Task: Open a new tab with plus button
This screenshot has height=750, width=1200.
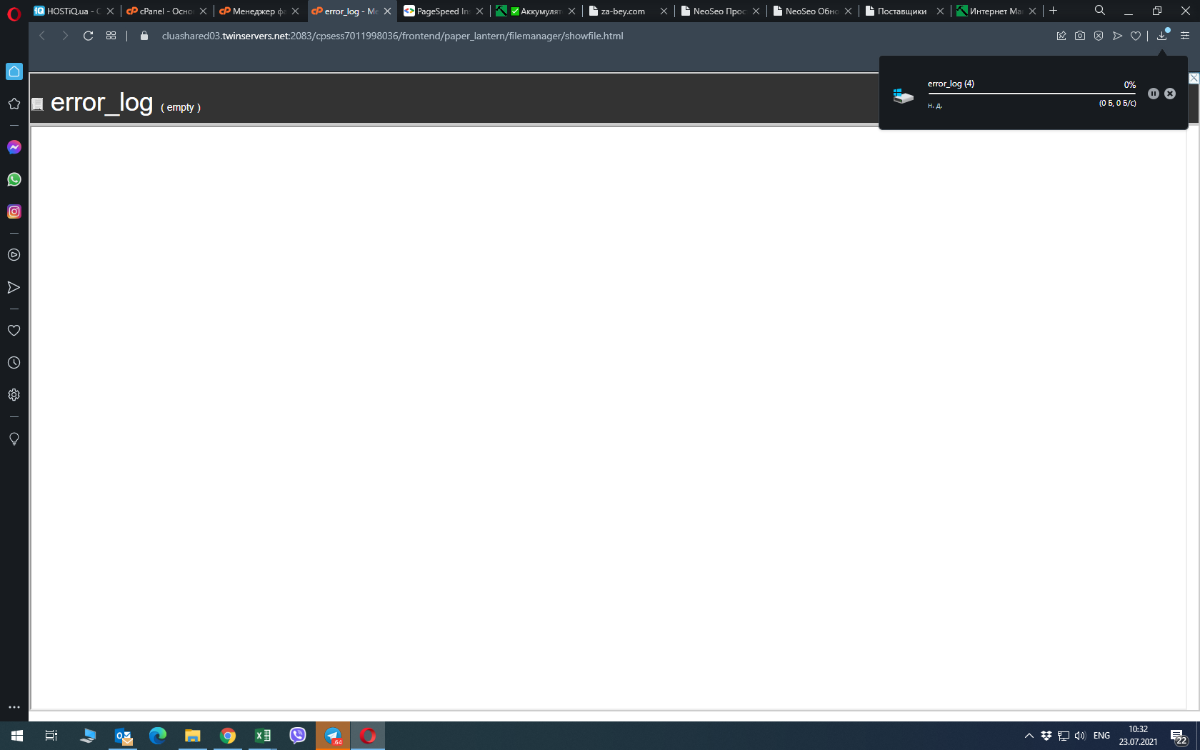Action: [1053, 11]
